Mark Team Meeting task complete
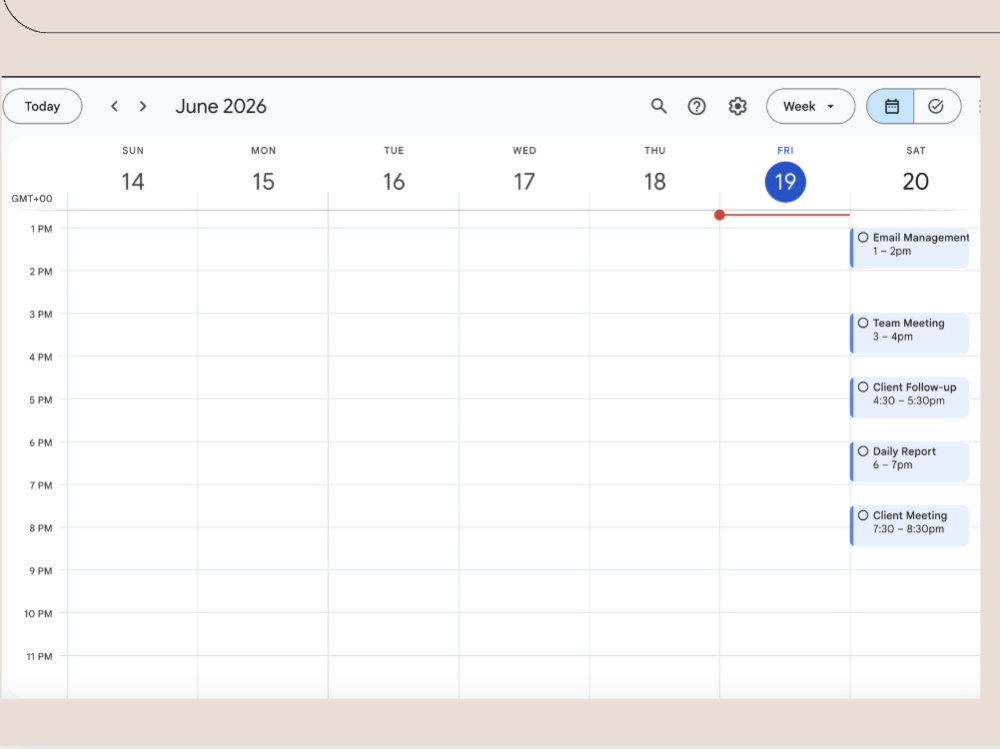This screenshot has height=749, width=1000. point(863,323)
